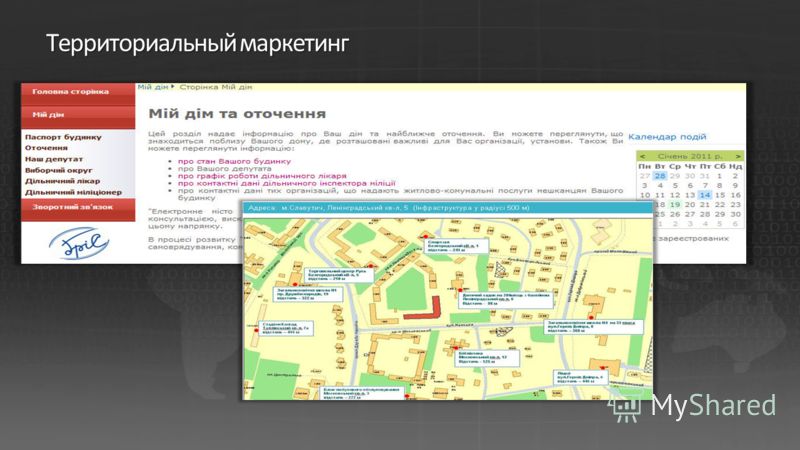
Task: Open the Наш депутат sidebar item
Action: tap(54, 159)
